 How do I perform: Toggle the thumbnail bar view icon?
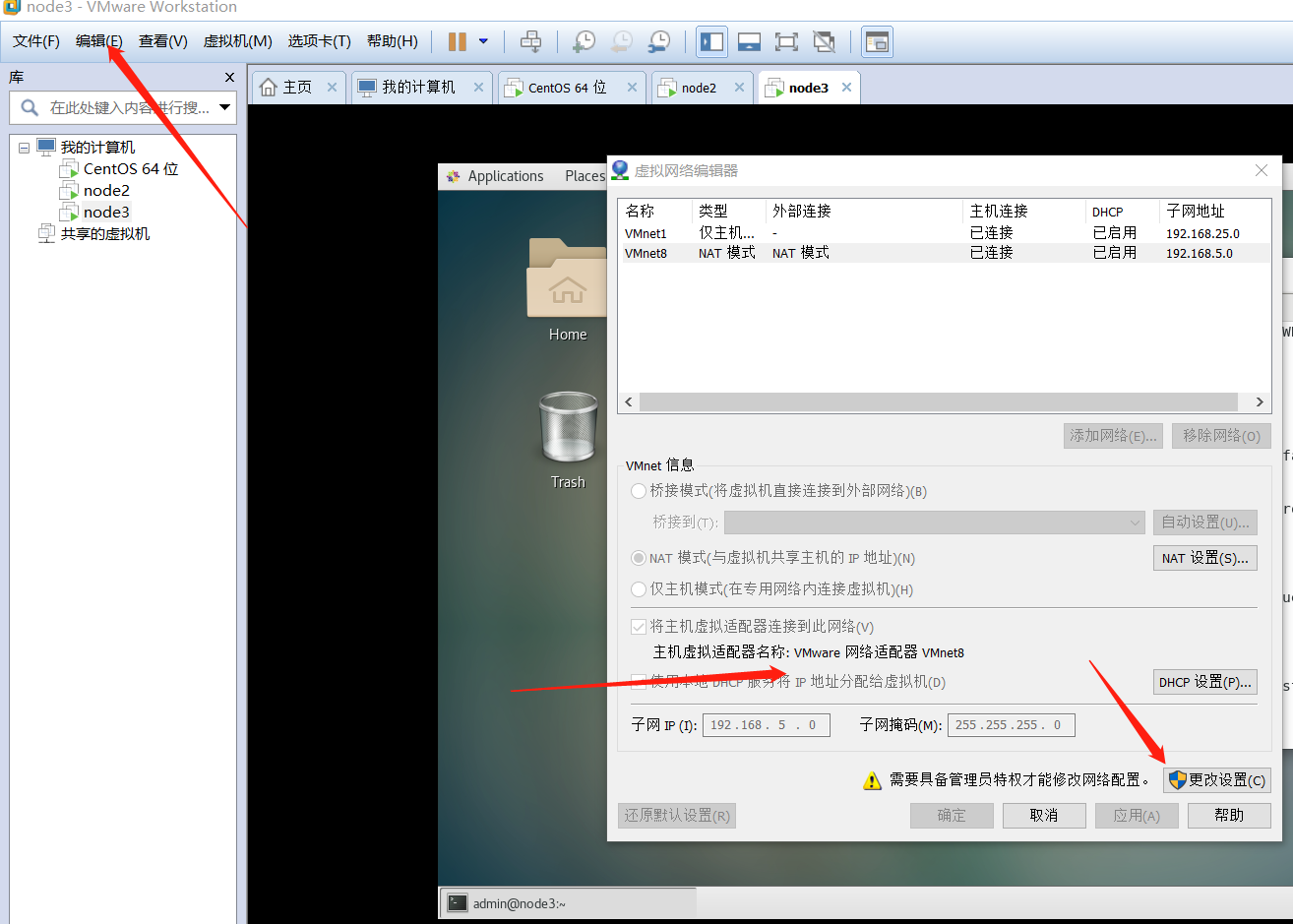tap(749, 41)
